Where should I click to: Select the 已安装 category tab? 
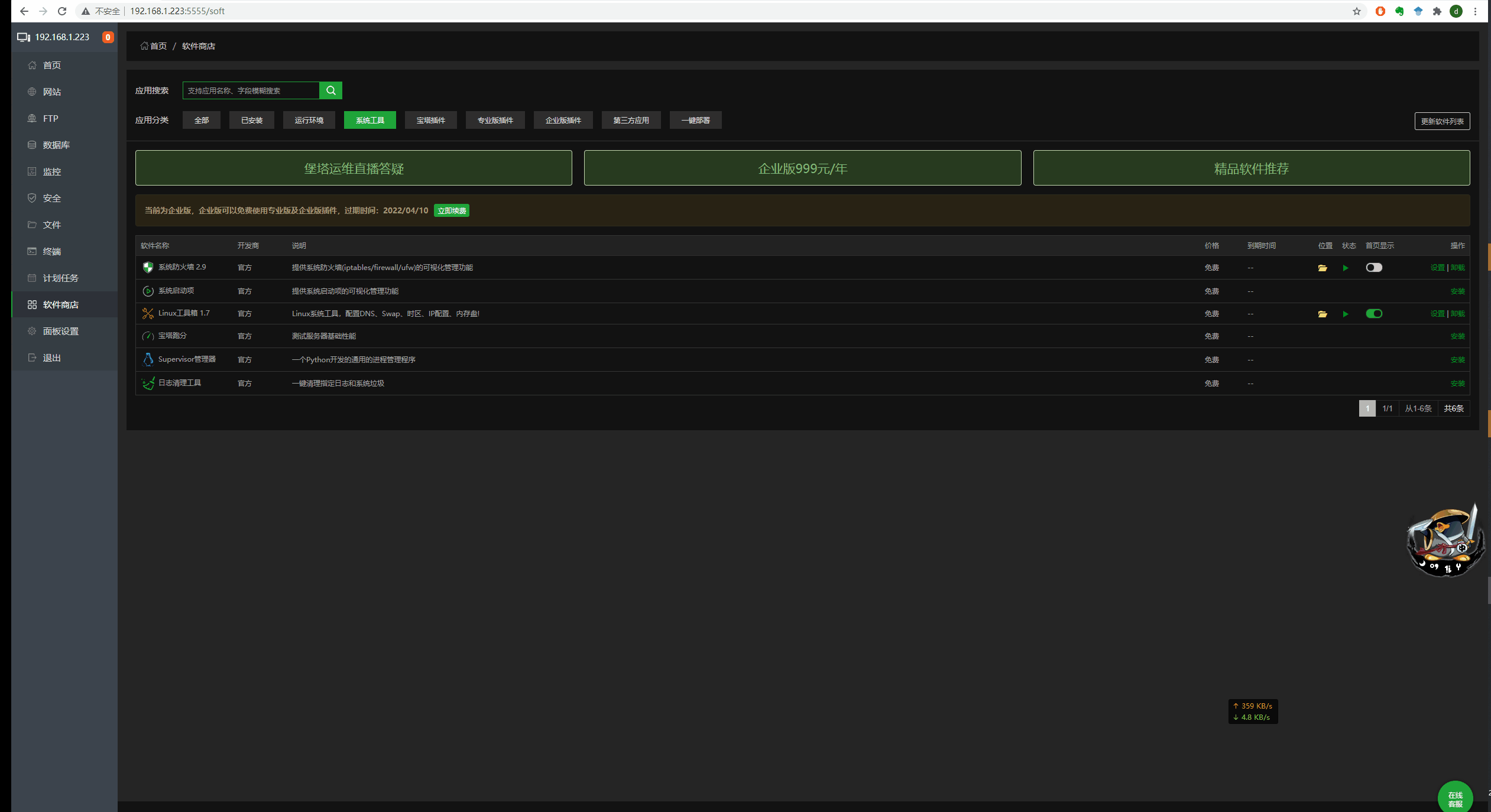pyautogui.click(x=252, y=120)
